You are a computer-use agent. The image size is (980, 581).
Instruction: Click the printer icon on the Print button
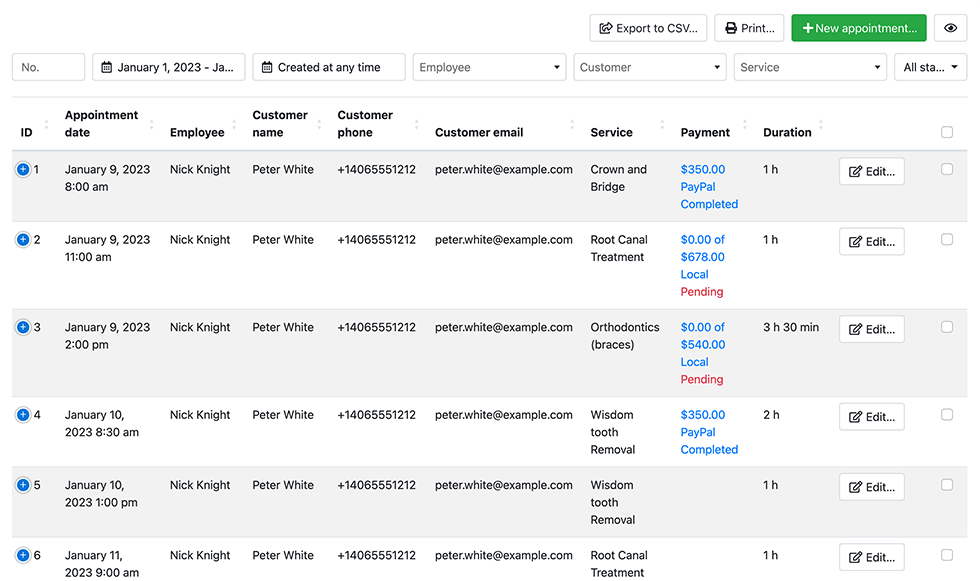pyautogui.click(x=729, y=28)
